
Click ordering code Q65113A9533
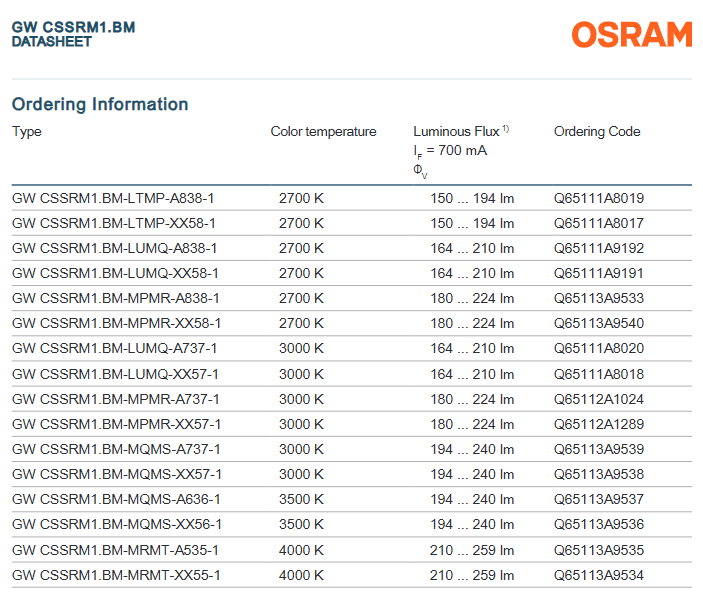[x=599, y=298]
